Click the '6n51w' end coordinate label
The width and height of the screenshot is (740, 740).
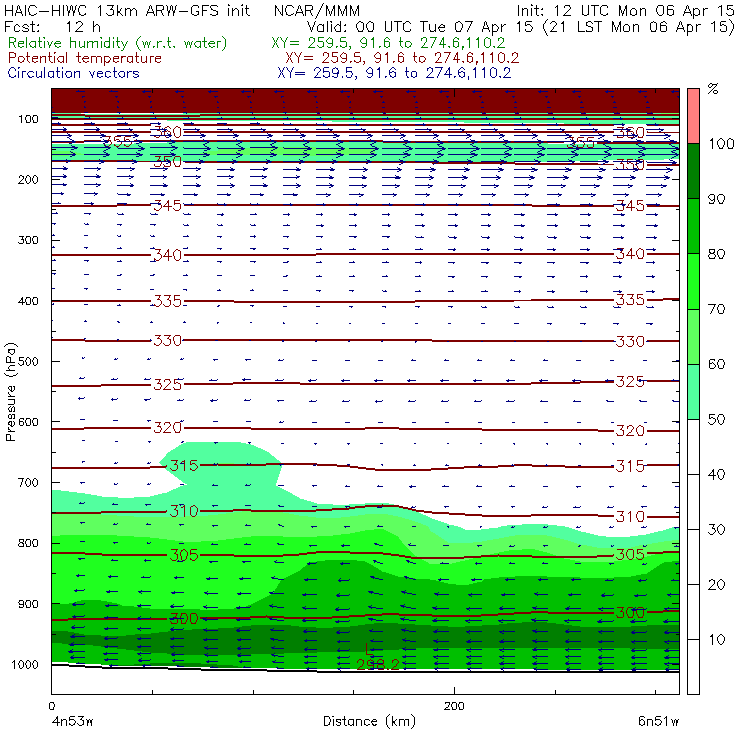click(658, 721)
